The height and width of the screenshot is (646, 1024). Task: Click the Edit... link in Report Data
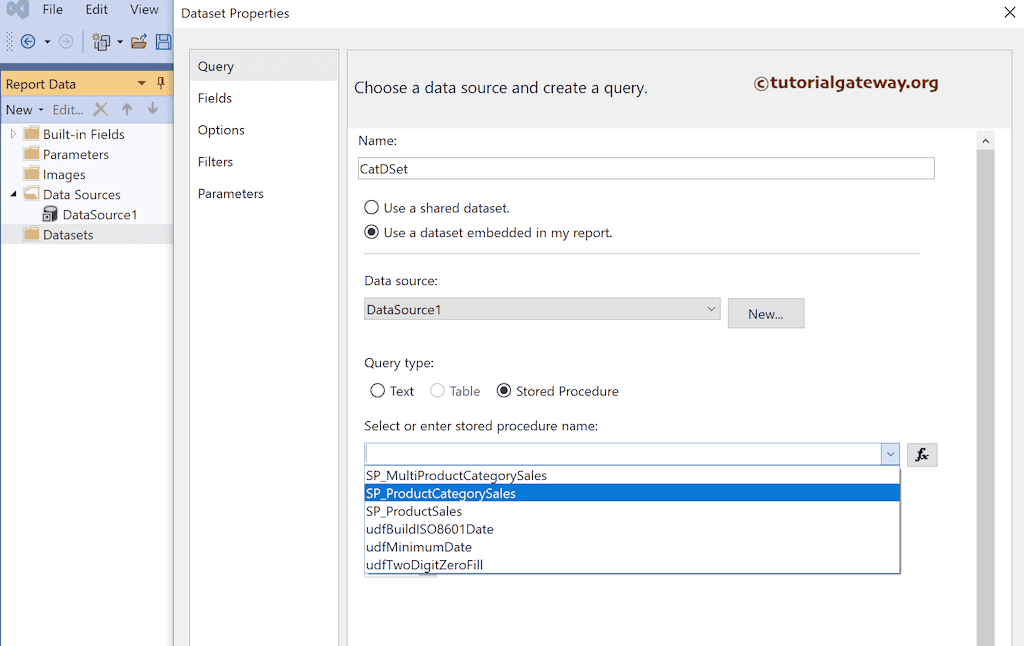68,109
